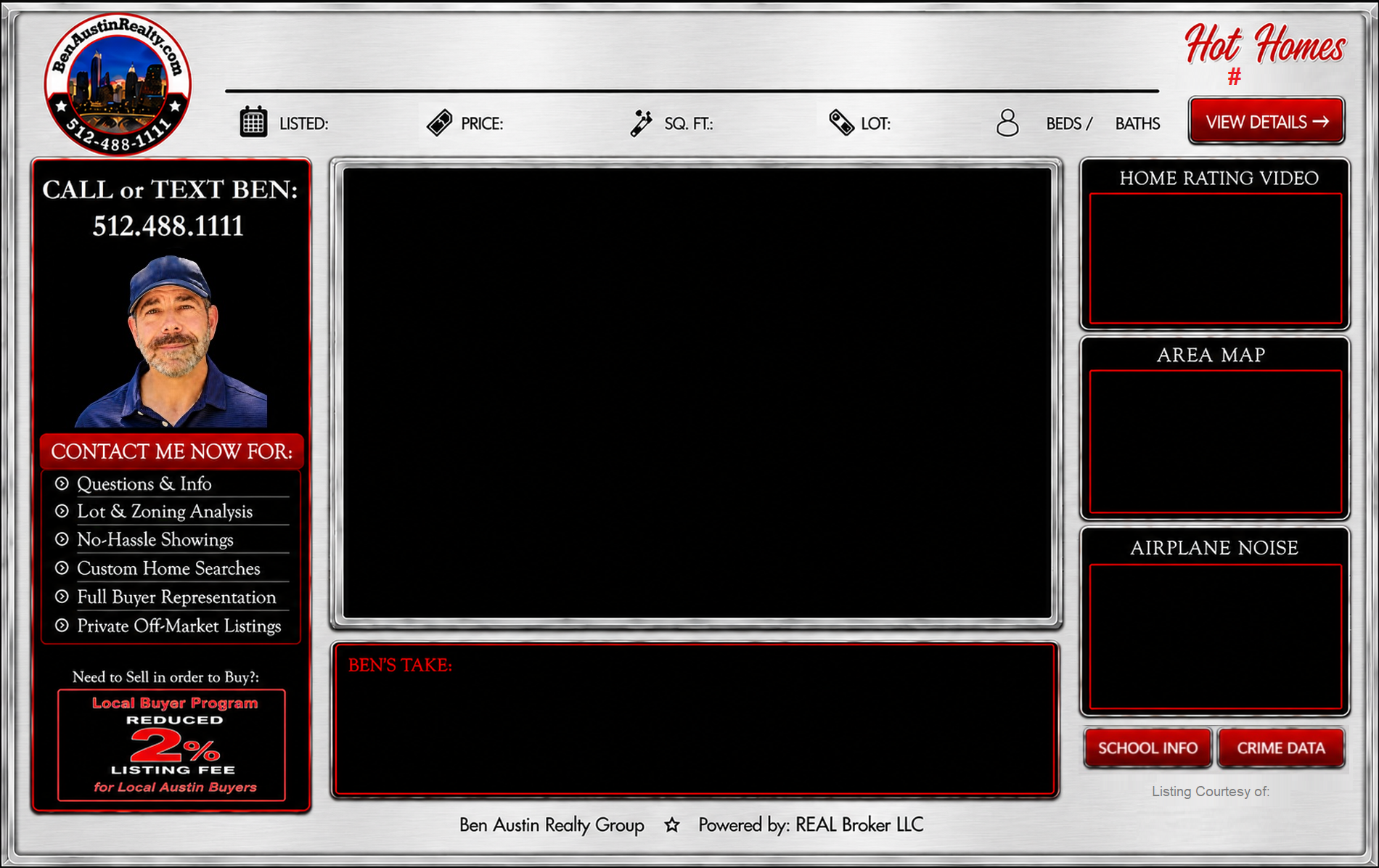Click the CONTACT ME NOW FOR banner
The height and width of the screenshot is (868, 1379).
click(x=171, y=451)
